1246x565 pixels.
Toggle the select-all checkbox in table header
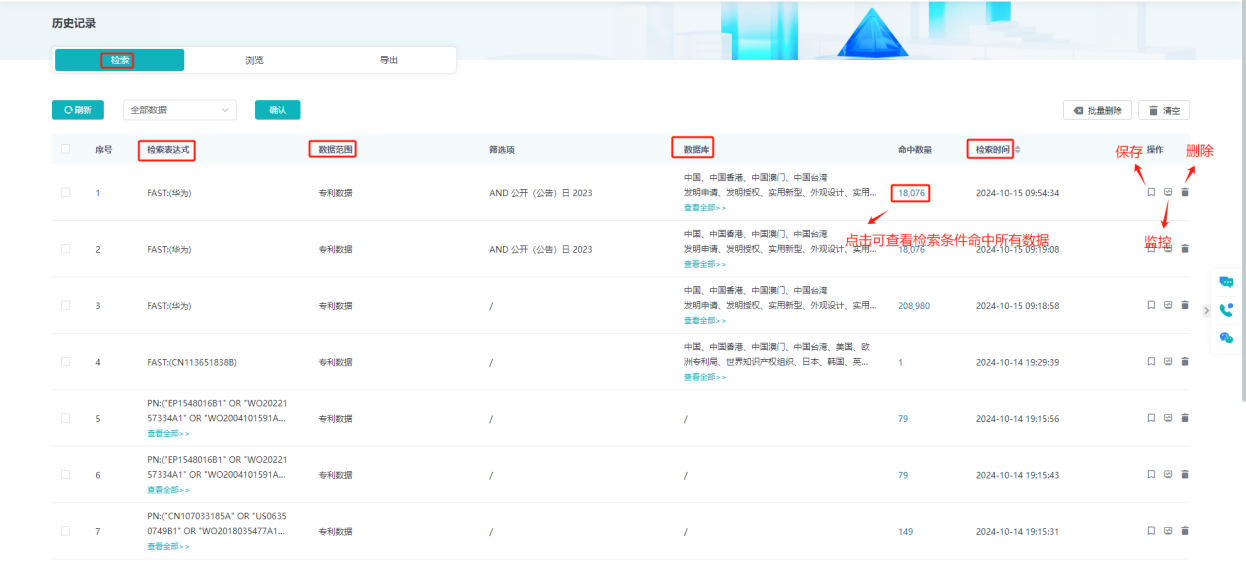(x=66, y=149)
